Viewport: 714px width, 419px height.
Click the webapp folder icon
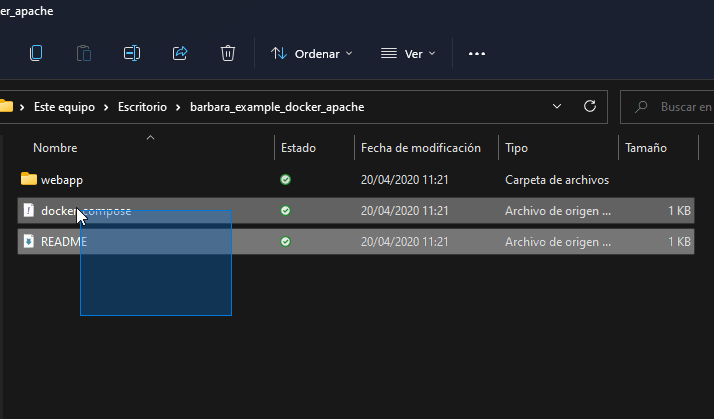29,179
